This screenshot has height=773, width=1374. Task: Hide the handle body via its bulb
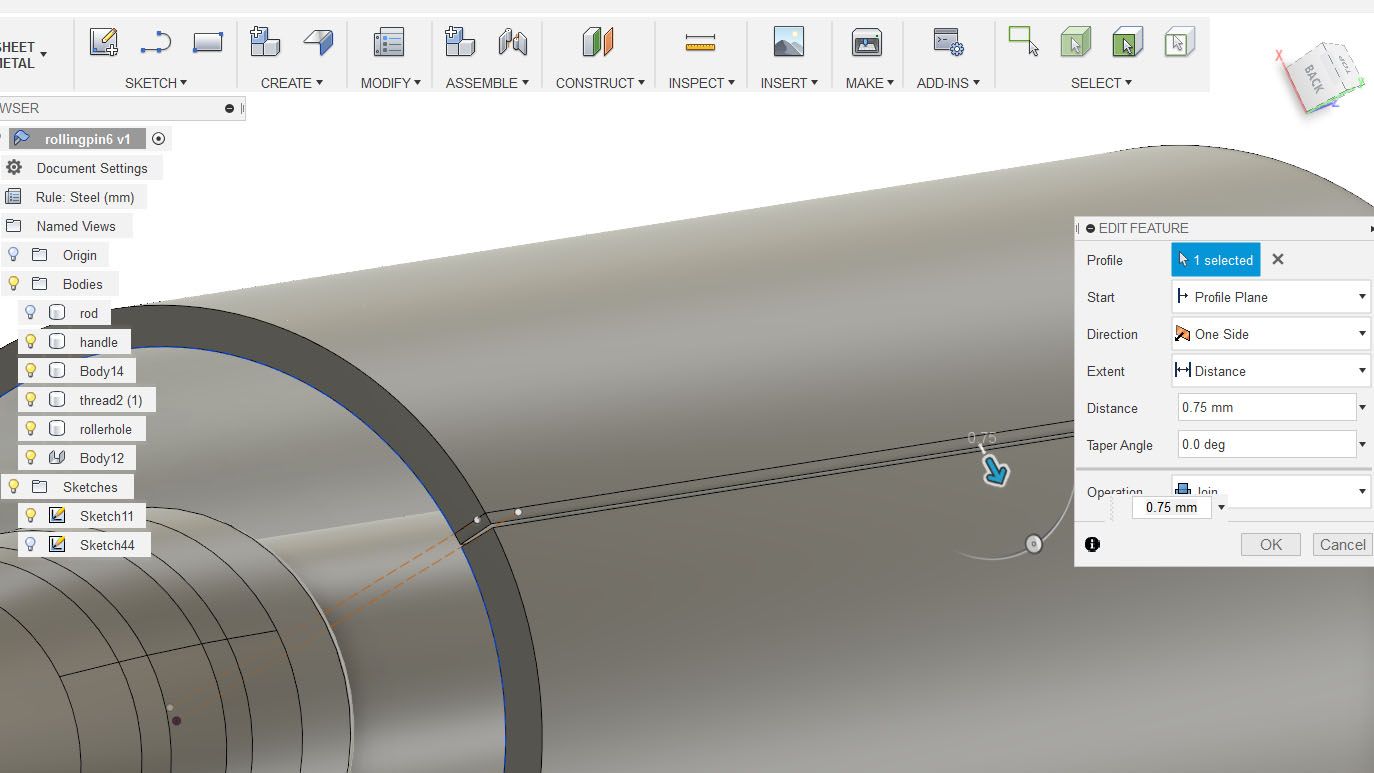point(31,342)
